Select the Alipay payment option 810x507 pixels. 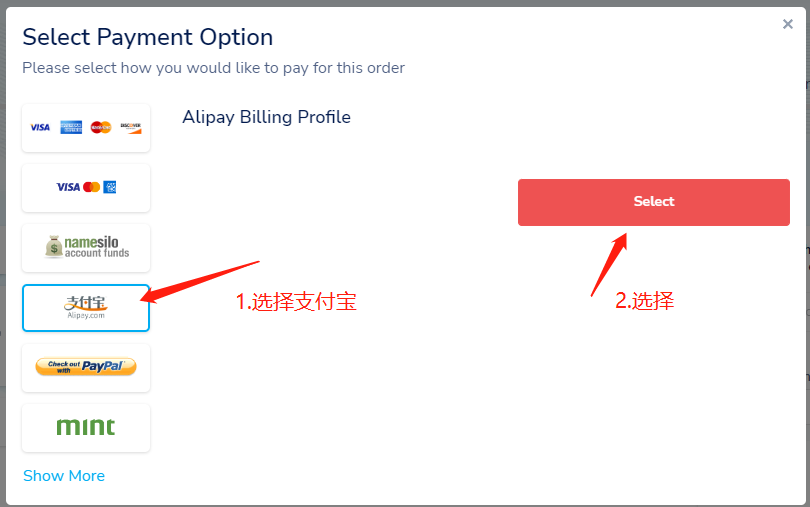(86, 308)
